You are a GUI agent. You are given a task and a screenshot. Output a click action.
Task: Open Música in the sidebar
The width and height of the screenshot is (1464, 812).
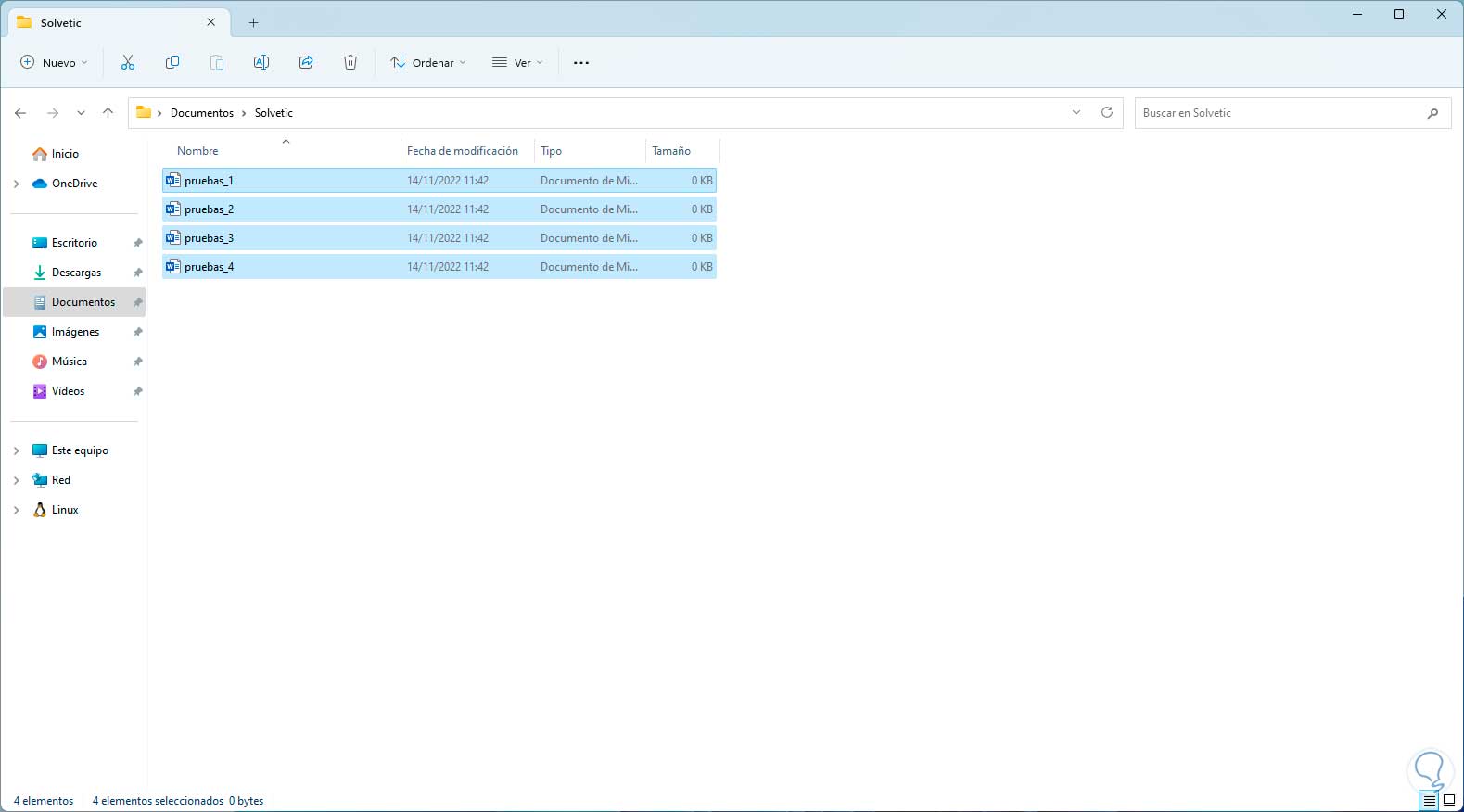click(x=69, y=362)
